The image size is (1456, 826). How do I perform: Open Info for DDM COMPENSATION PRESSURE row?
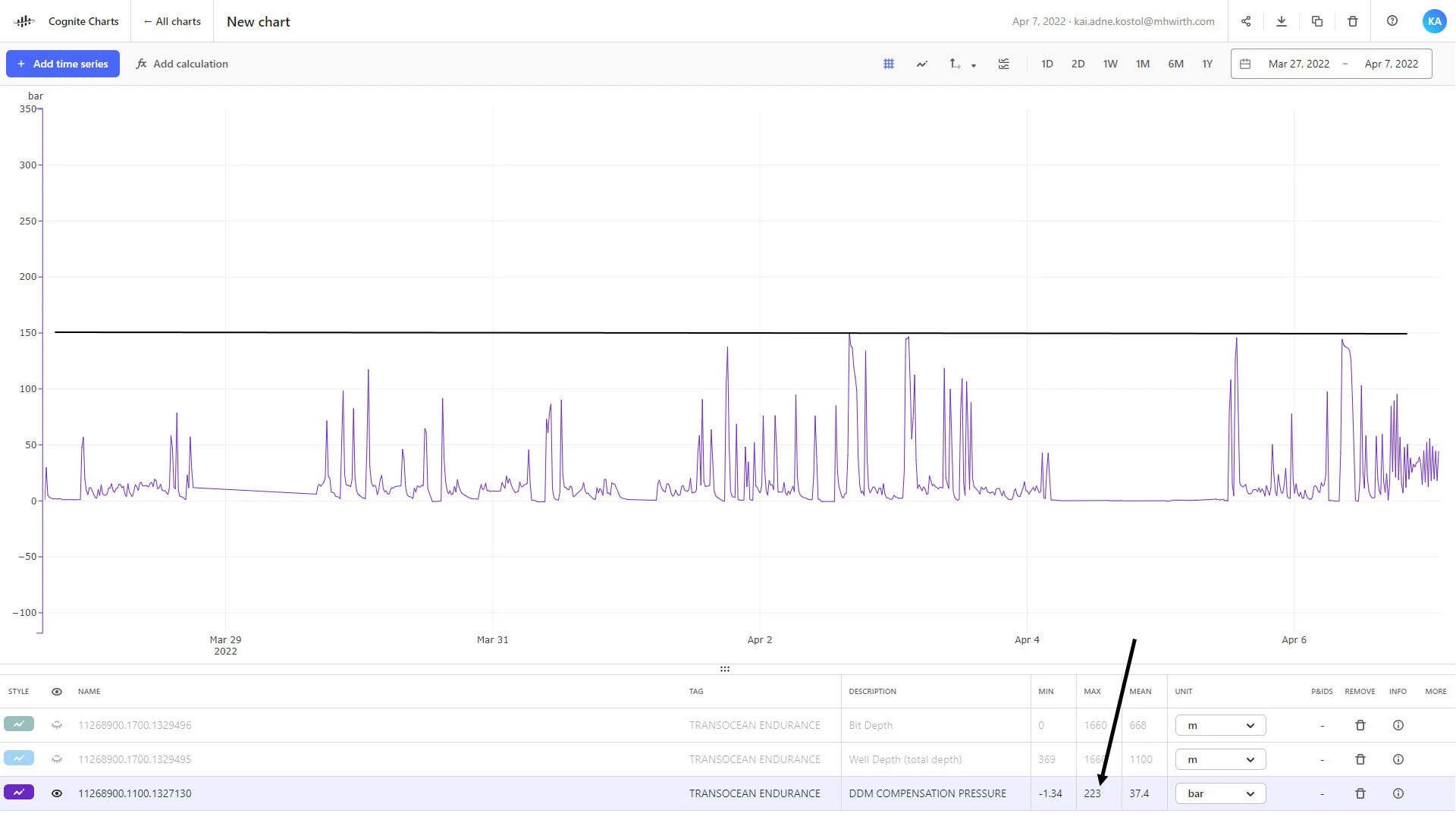pyautogui.click(x=1398, y=793)
